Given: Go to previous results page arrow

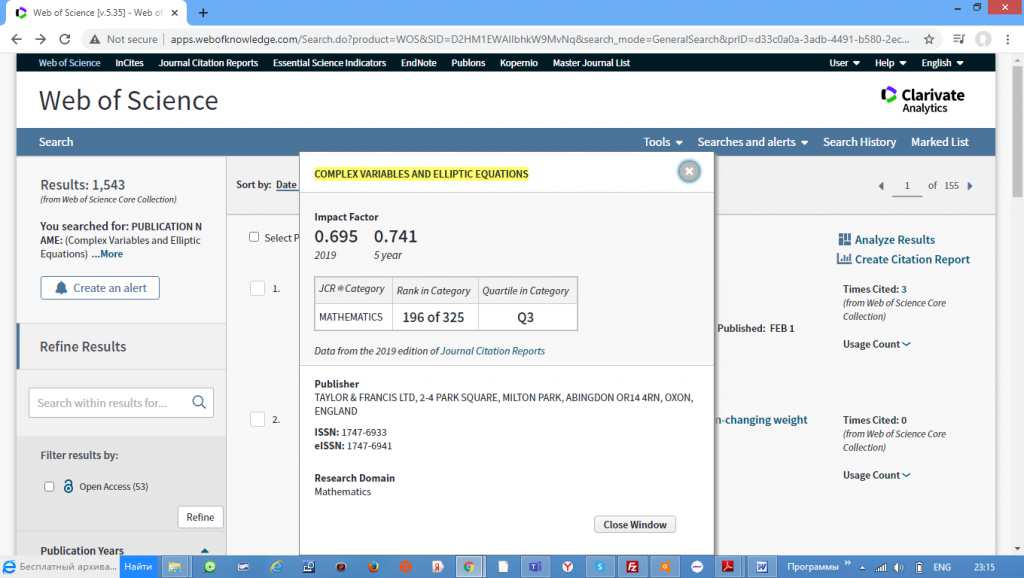Looking at the screenshot, I should point(881,186).
